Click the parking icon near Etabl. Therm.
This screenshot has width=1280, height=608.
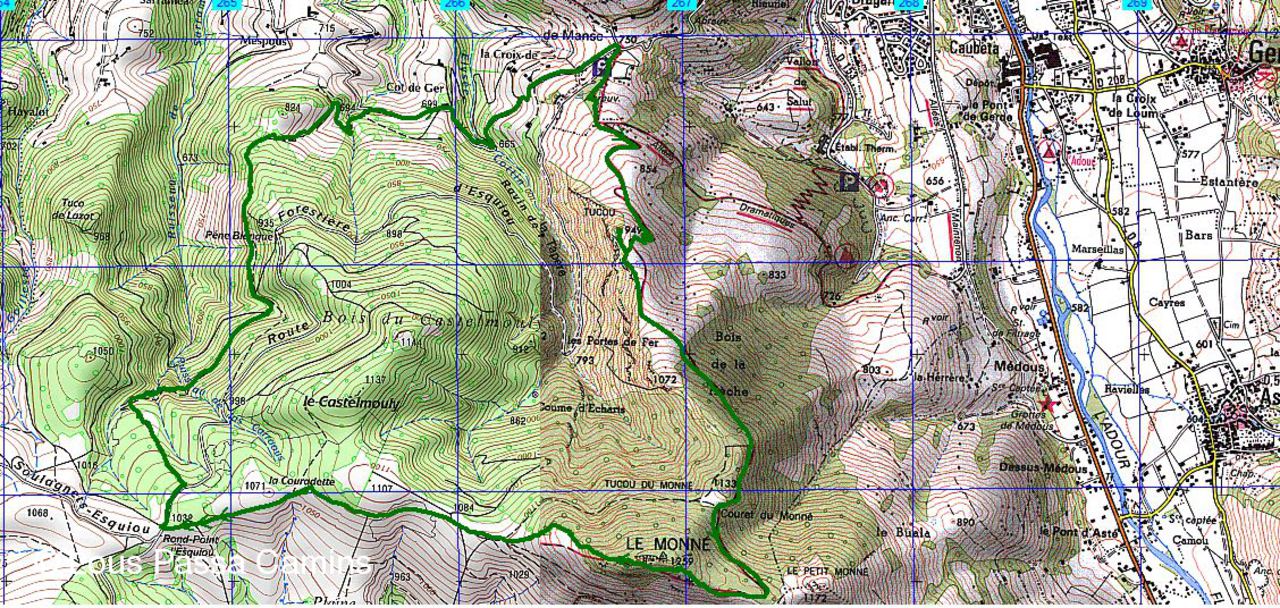(849, 182)
